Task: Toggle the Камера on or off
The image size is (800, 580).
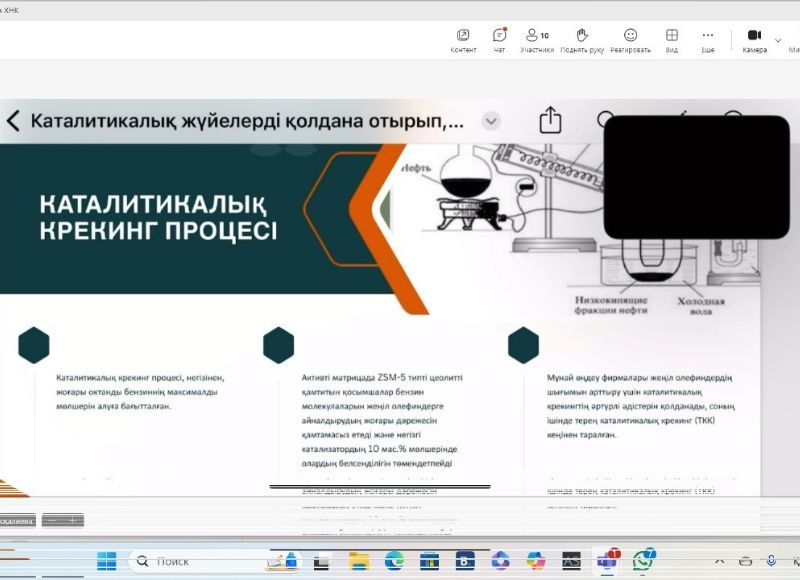Action: [754, 40]
